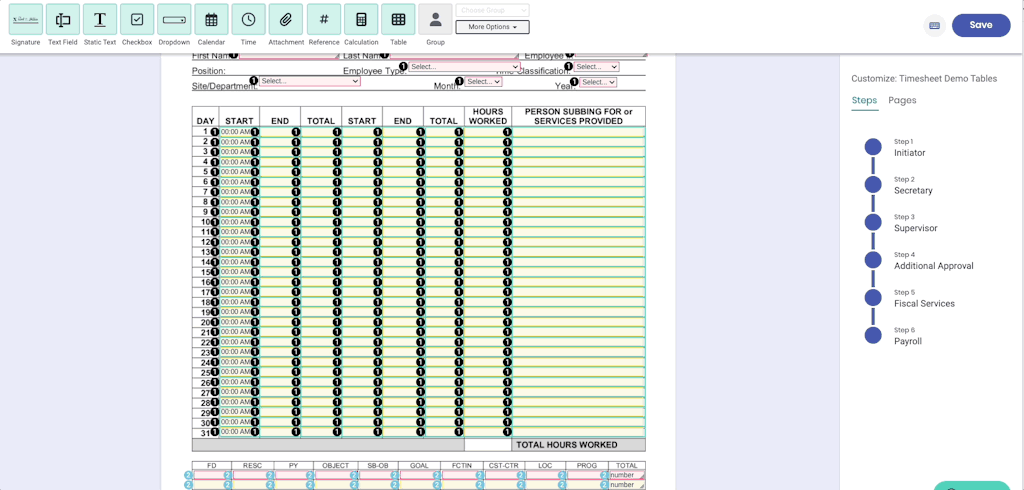Select the Text Field tool
The image size is (1024, 490).
tap(63, 19)
